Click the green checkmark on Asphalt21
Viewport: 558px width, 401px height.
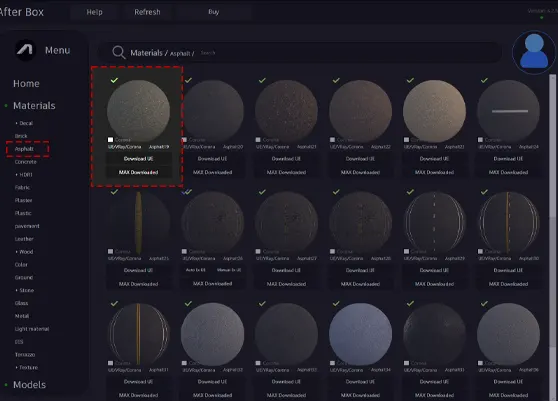(262, 80)
